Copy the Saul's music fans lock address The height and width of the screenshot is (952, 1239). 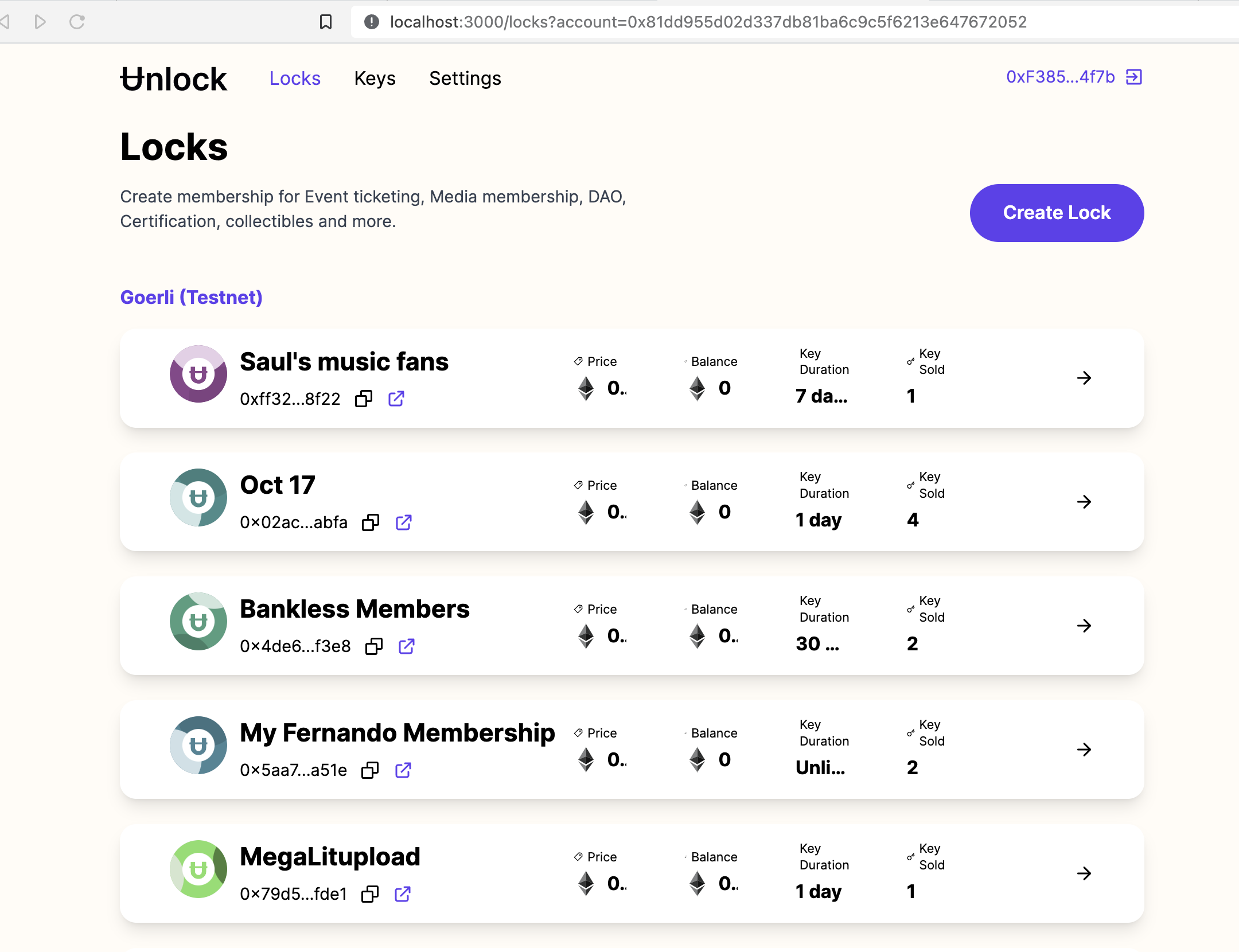[x=364, y=399]
